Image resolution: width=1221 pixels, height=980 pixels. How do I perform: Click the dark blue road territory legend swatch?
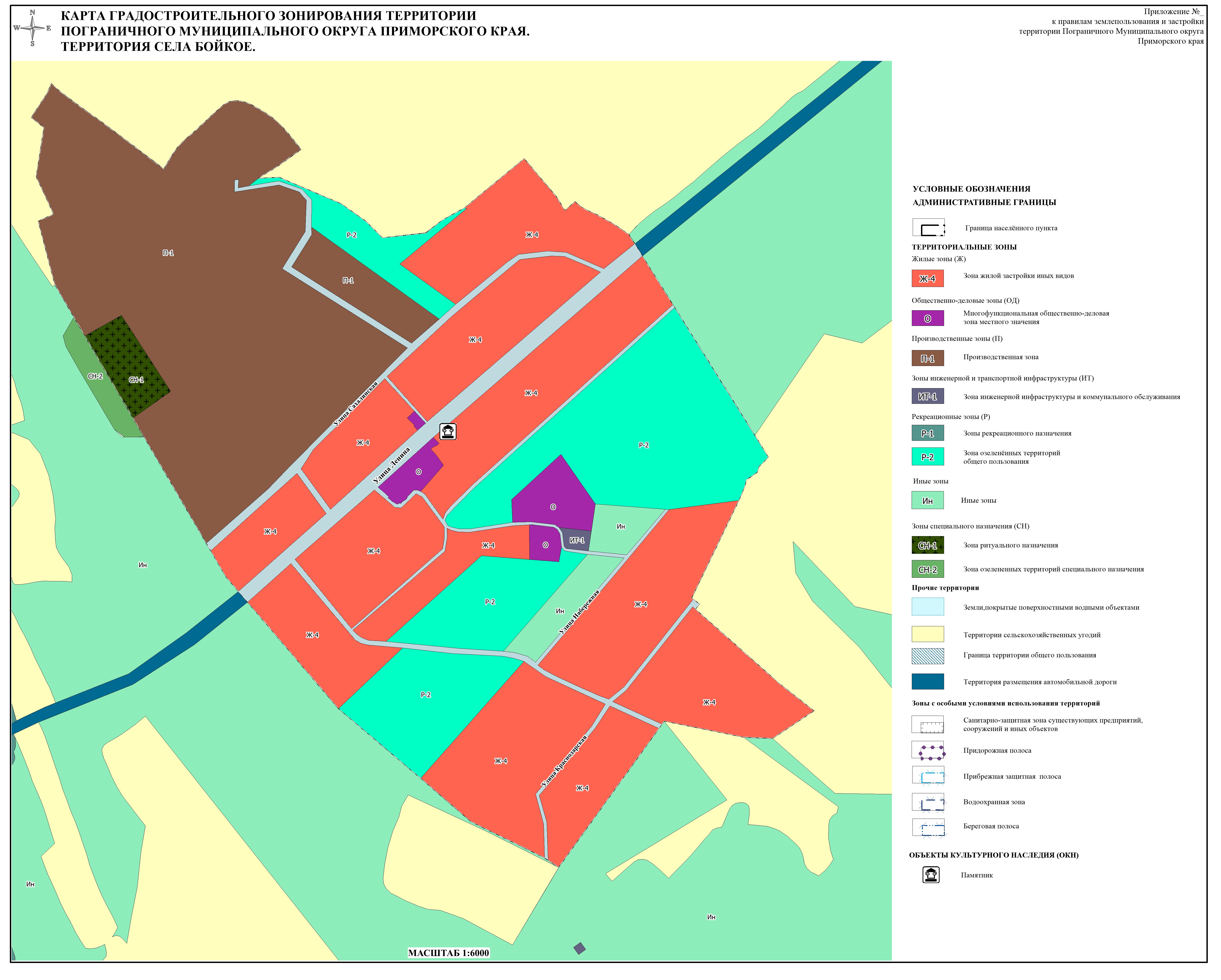tap(928, 681)
